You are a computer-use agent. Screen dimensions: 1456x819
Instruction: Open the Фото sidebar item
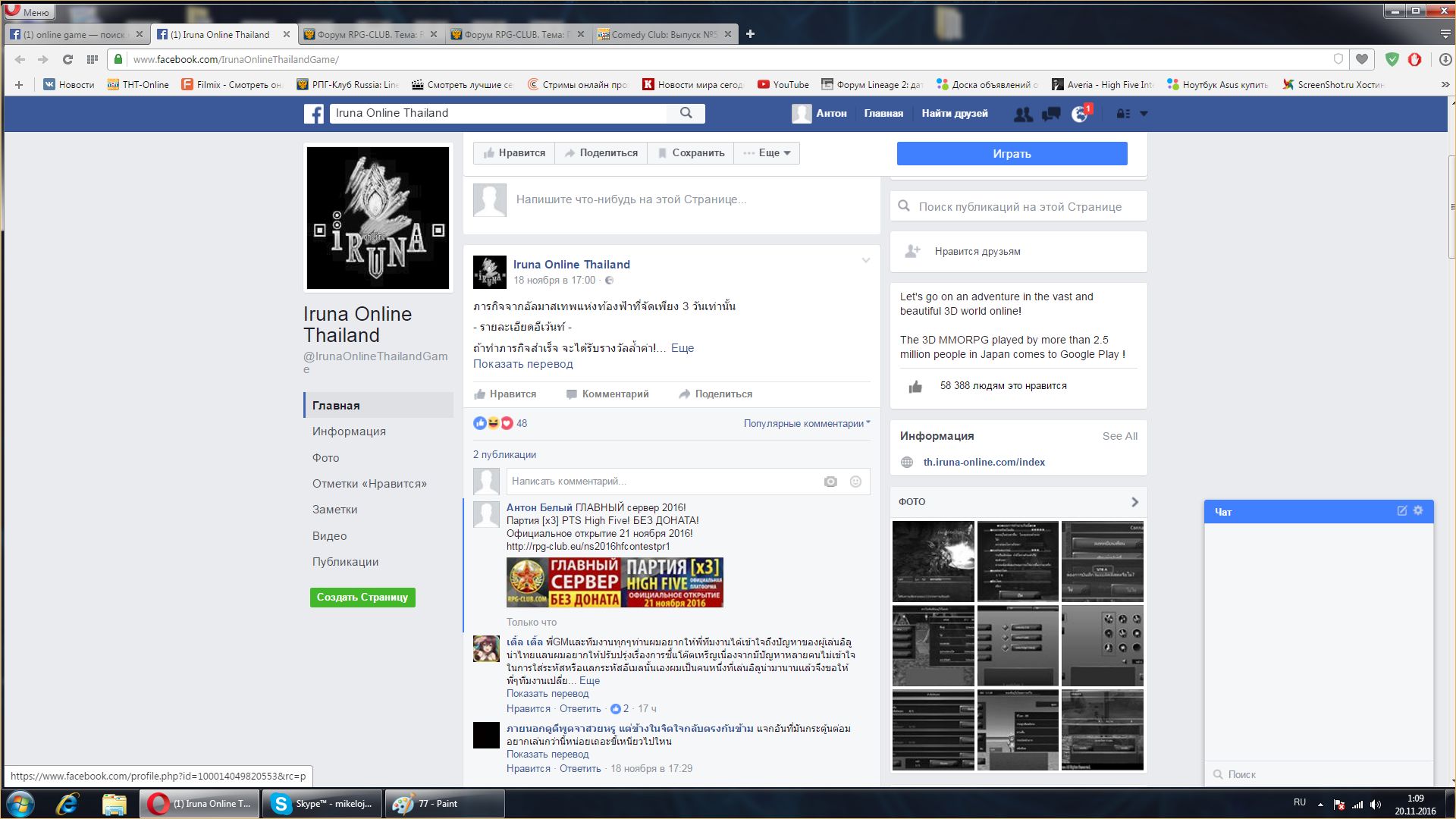pyautogui.click(x=326, y=458)
